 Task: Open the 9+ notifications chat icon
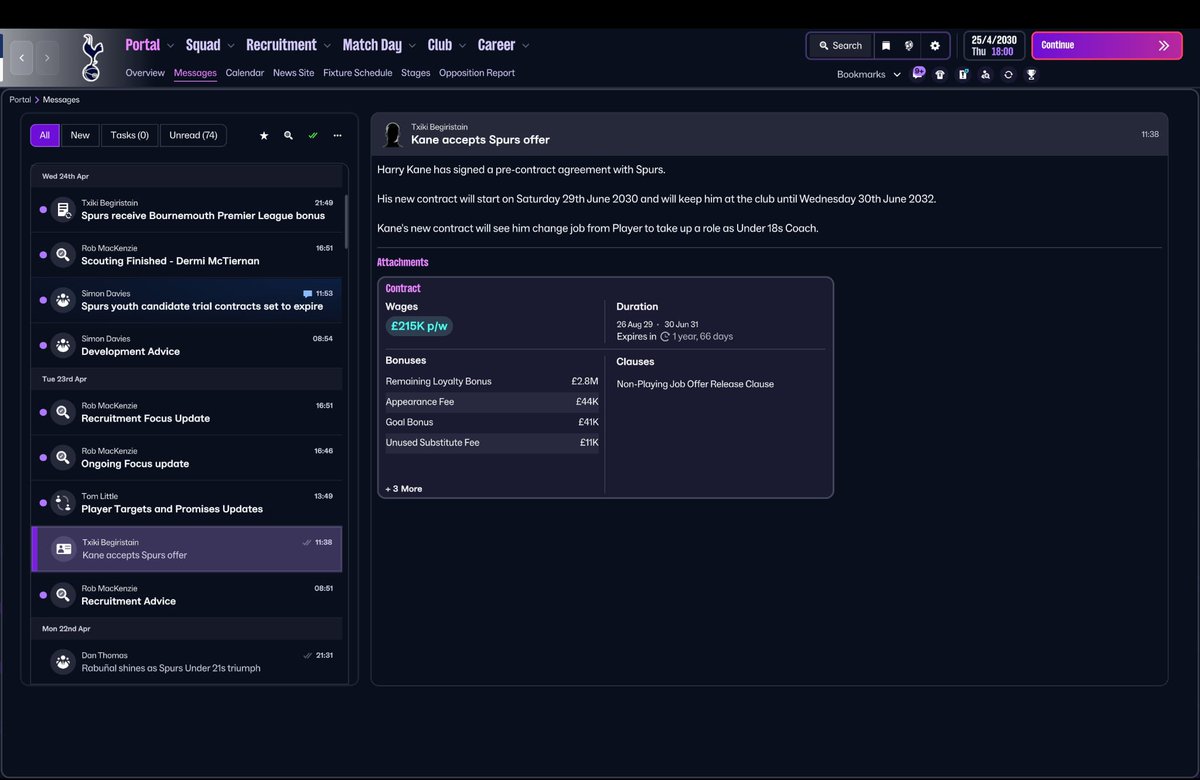tap(918, 73)
